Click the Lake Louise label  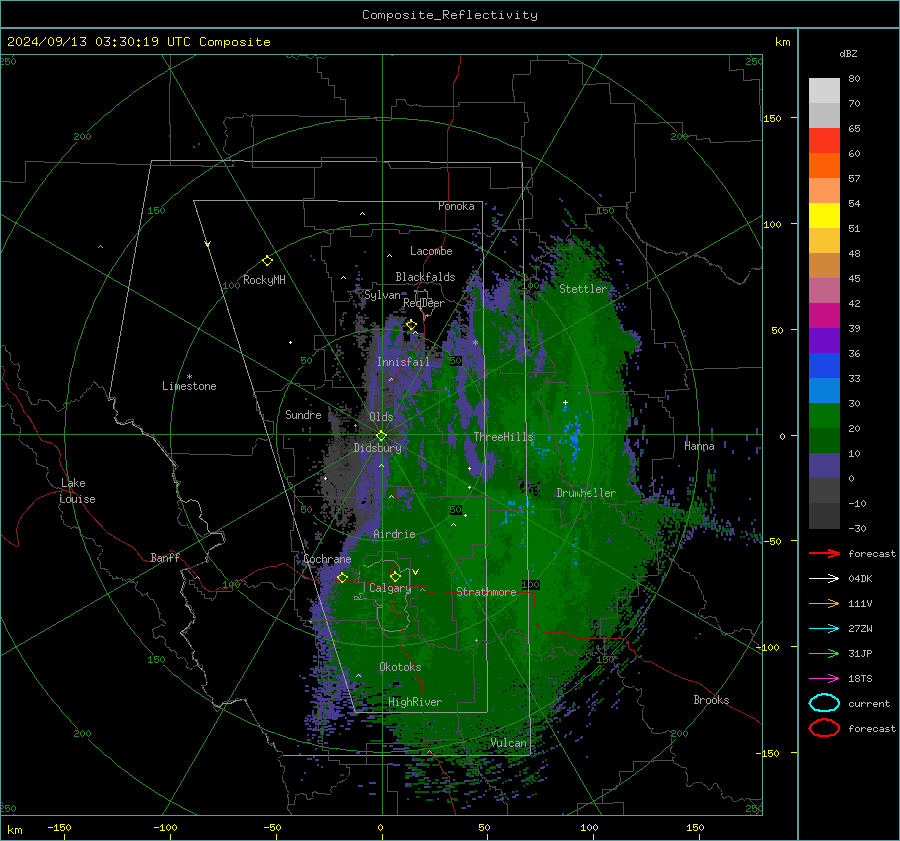77,491
